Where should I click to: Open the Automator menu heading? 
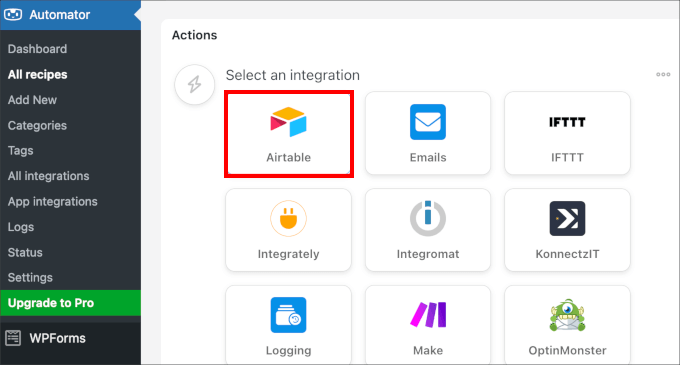coord(59,15)
